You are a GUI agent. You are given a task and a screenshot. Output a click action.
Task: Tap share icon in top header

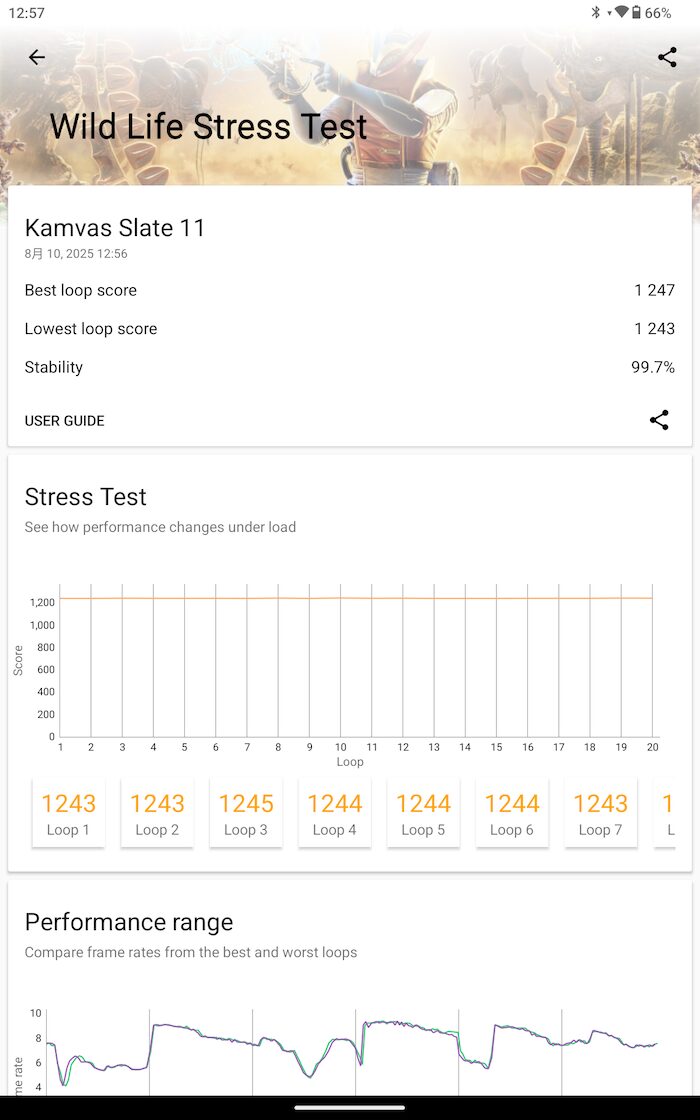[x=667, y=57]
